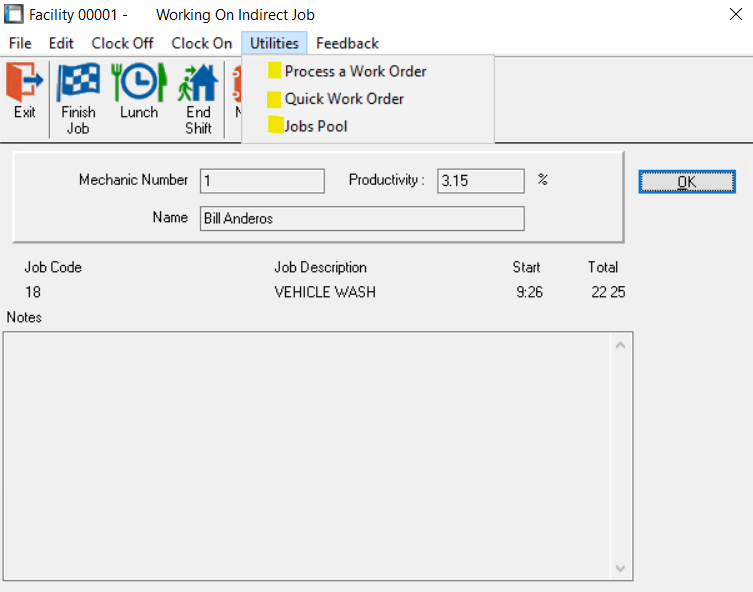Open the File menu
753x592 pixels.
tap(20, 43)
